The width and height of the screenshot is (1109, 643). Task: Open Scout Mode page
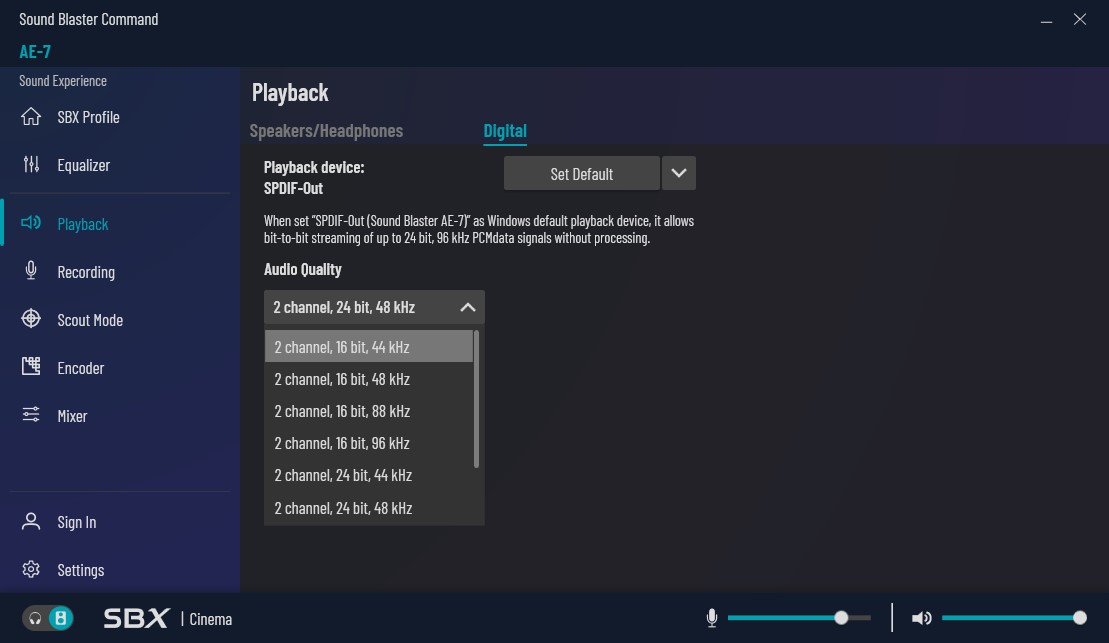point(90,320)
